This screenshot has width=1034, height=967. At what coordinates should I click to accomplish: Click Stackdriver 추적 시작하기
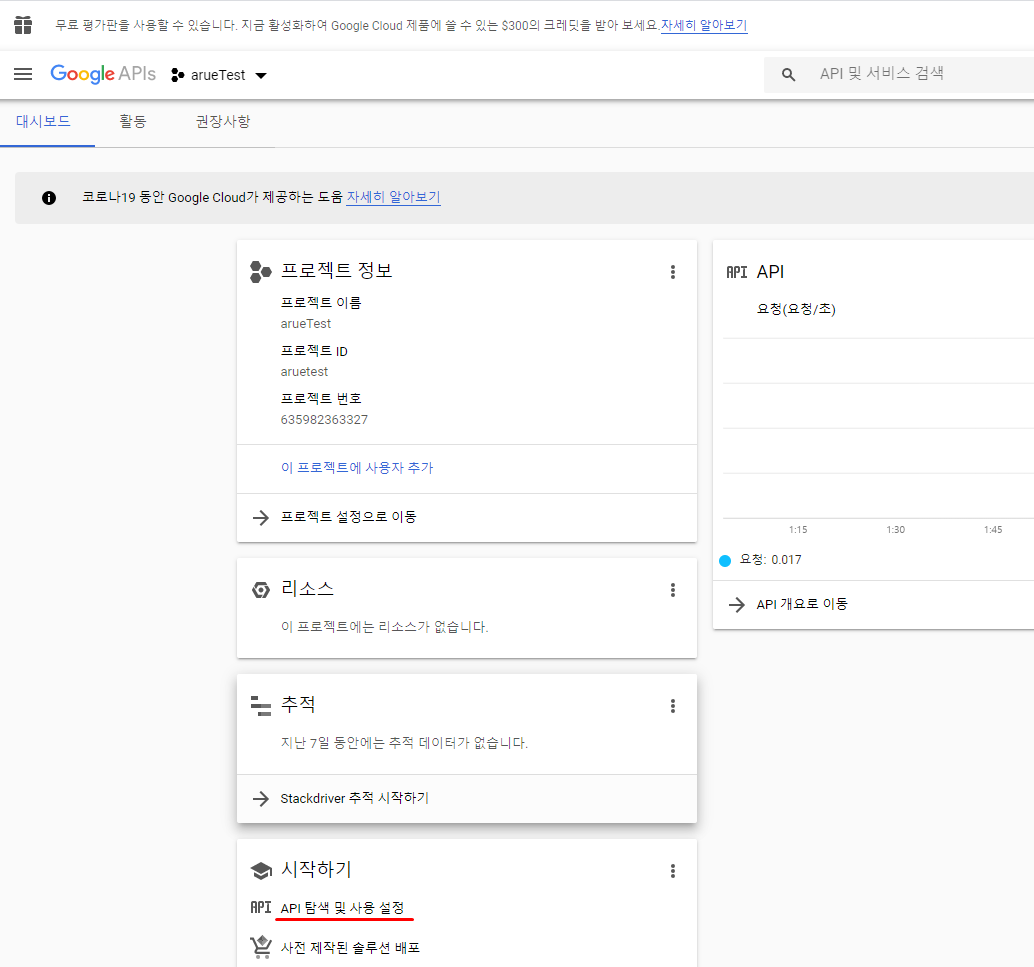coord(355,798)
